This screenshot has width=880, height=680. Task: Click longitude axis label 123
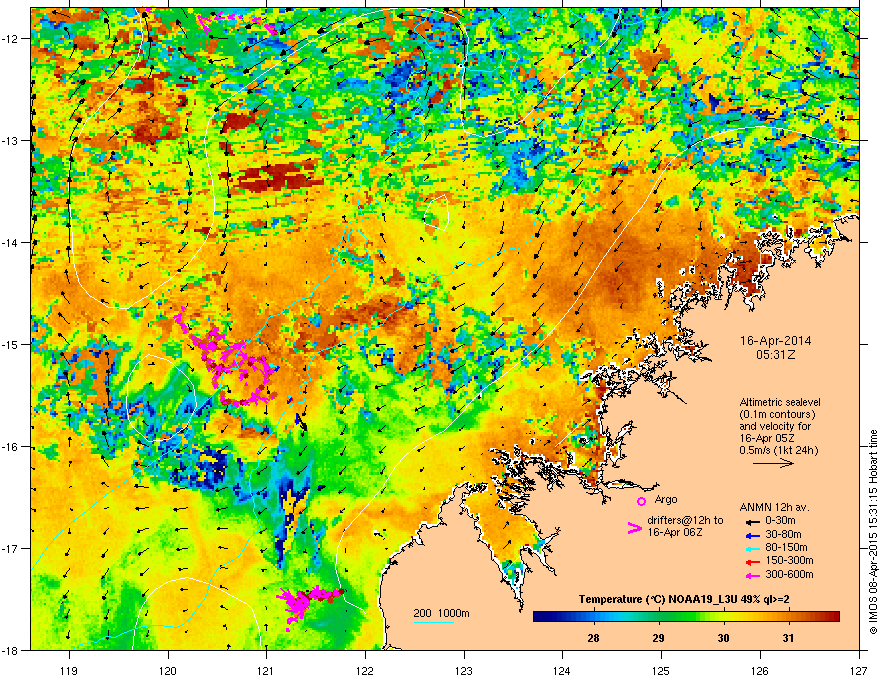[x=464, y=670]
